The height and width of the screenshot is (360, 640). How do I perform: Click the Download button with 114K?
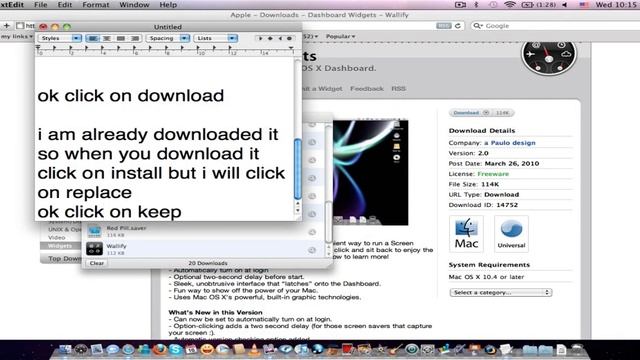point(481,113)
